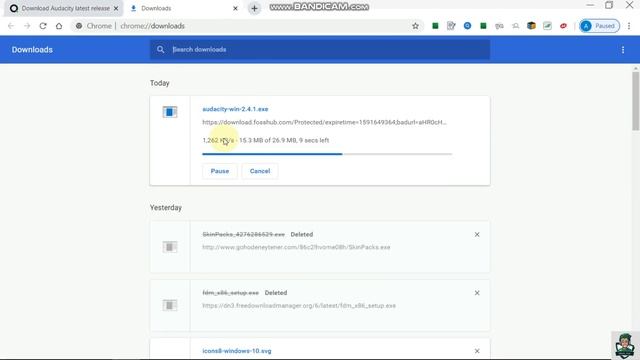
Task: Remove icons8-windows-10.svg entry from the list
Action: tap(477, 351)
